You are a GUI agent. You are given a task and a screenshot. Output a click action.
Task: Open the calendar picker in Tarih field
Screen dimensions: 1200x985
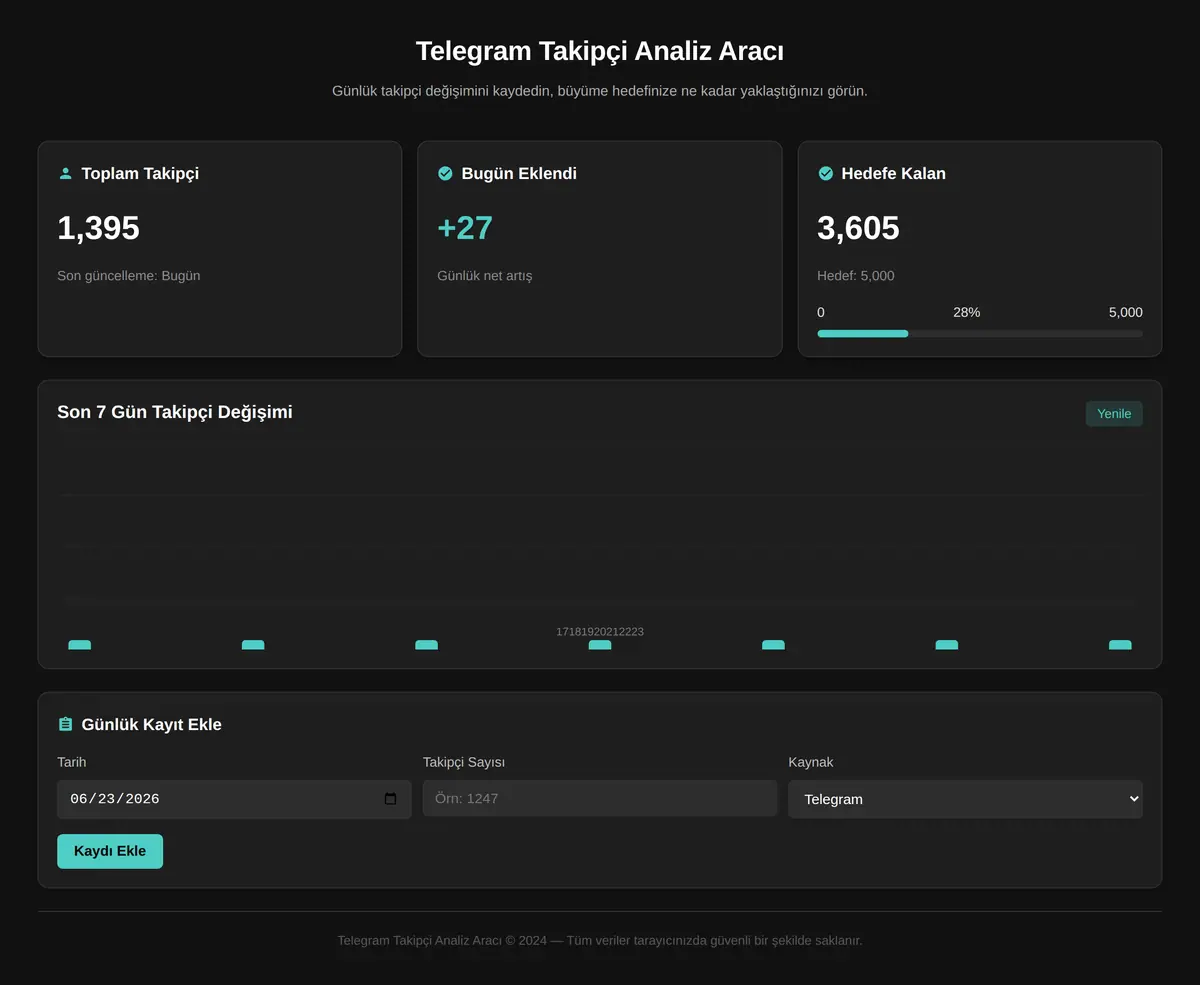coord(390,799)
